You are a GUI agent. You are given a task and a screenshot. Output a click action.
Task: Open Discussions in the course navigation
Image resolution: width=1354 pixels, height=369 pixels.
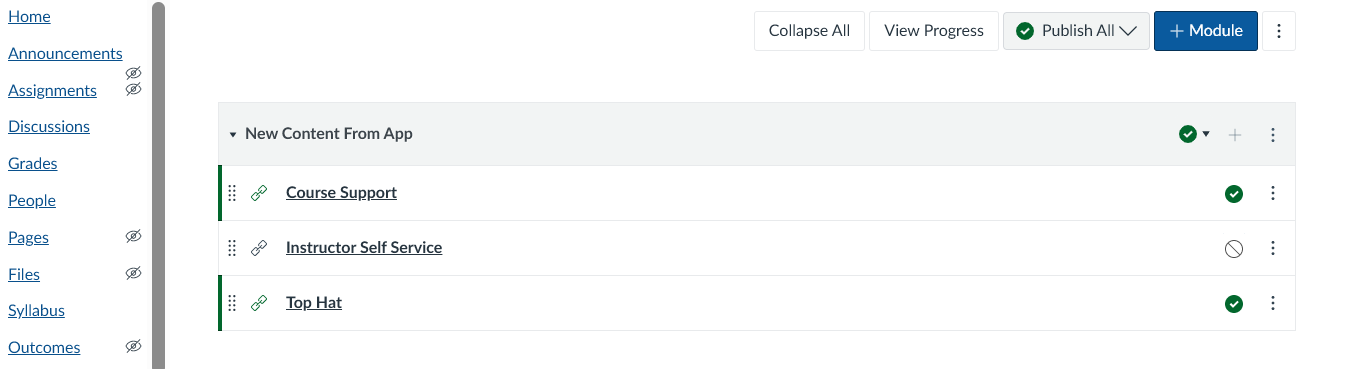49,126
